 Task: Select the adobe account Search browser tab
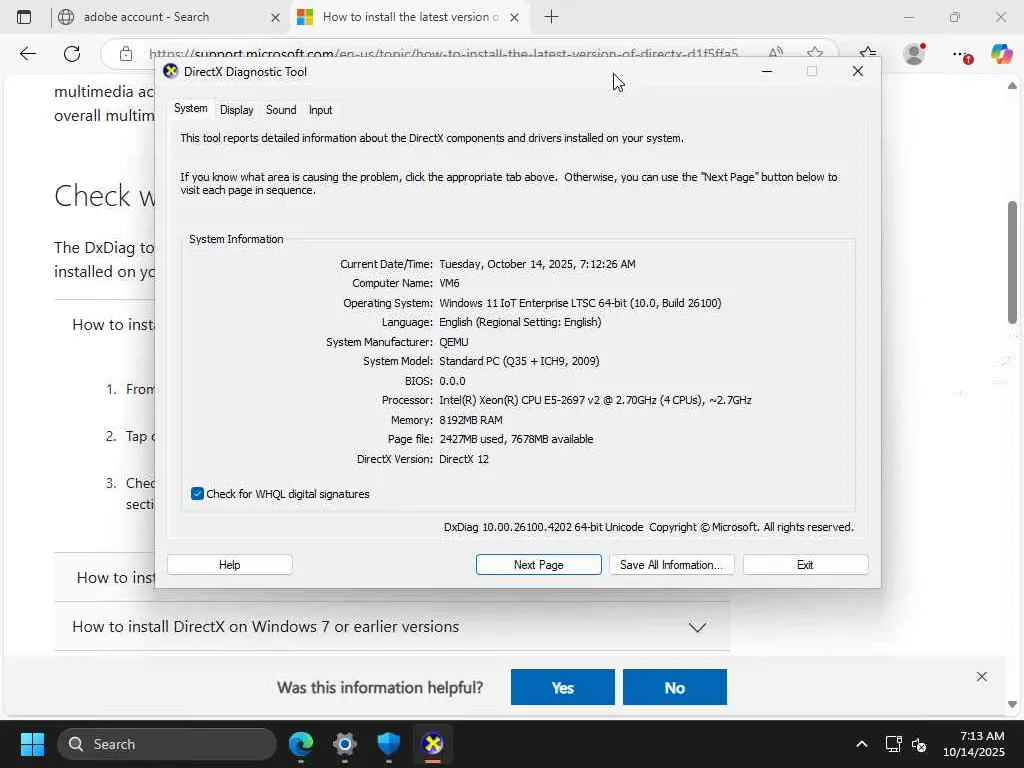click(170, 17)
